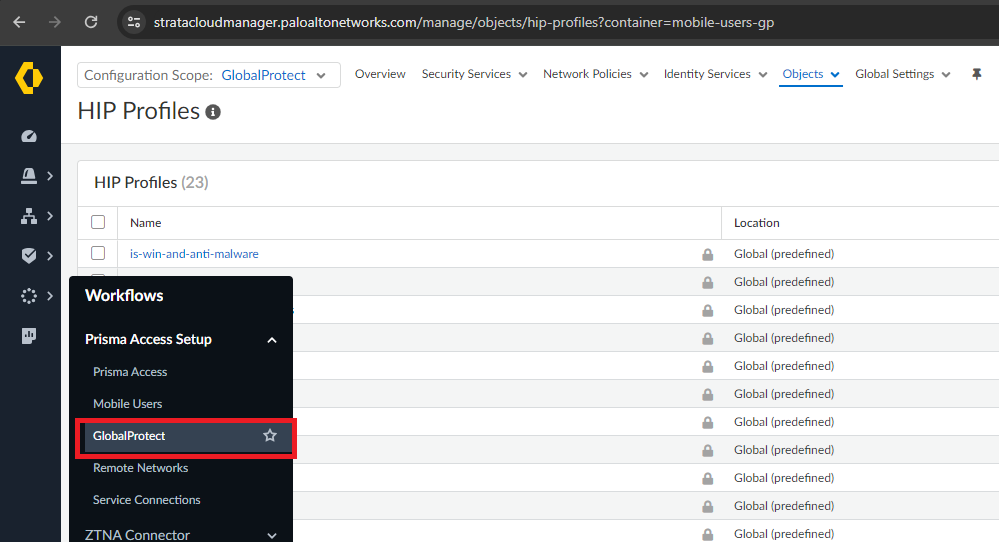Click the pin icon next to Global Settings
The image size is (999, 542).
point(977,75)
